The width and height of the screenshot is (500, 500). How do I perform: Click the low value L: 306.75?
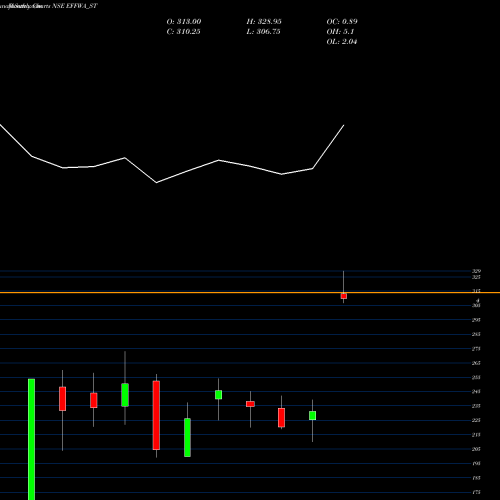click(x=263, y=32)
